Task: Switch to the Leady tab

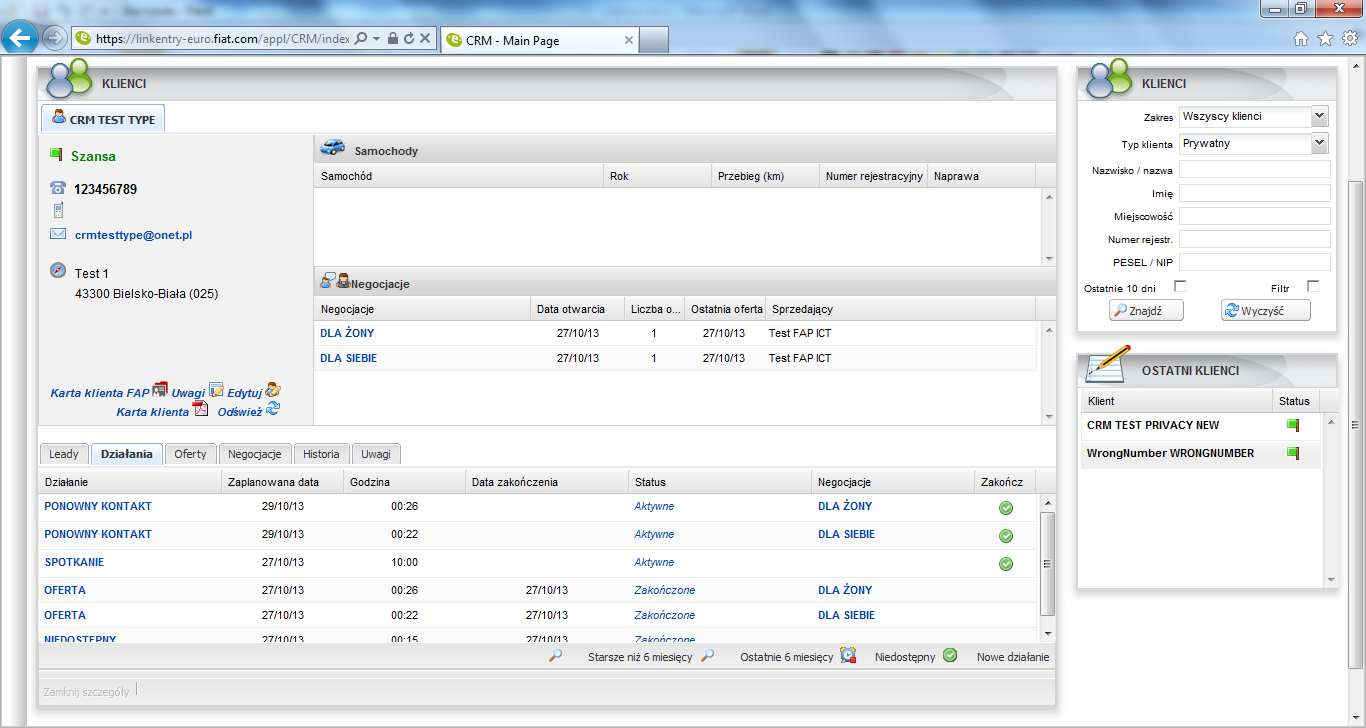Action: [64, 454]
